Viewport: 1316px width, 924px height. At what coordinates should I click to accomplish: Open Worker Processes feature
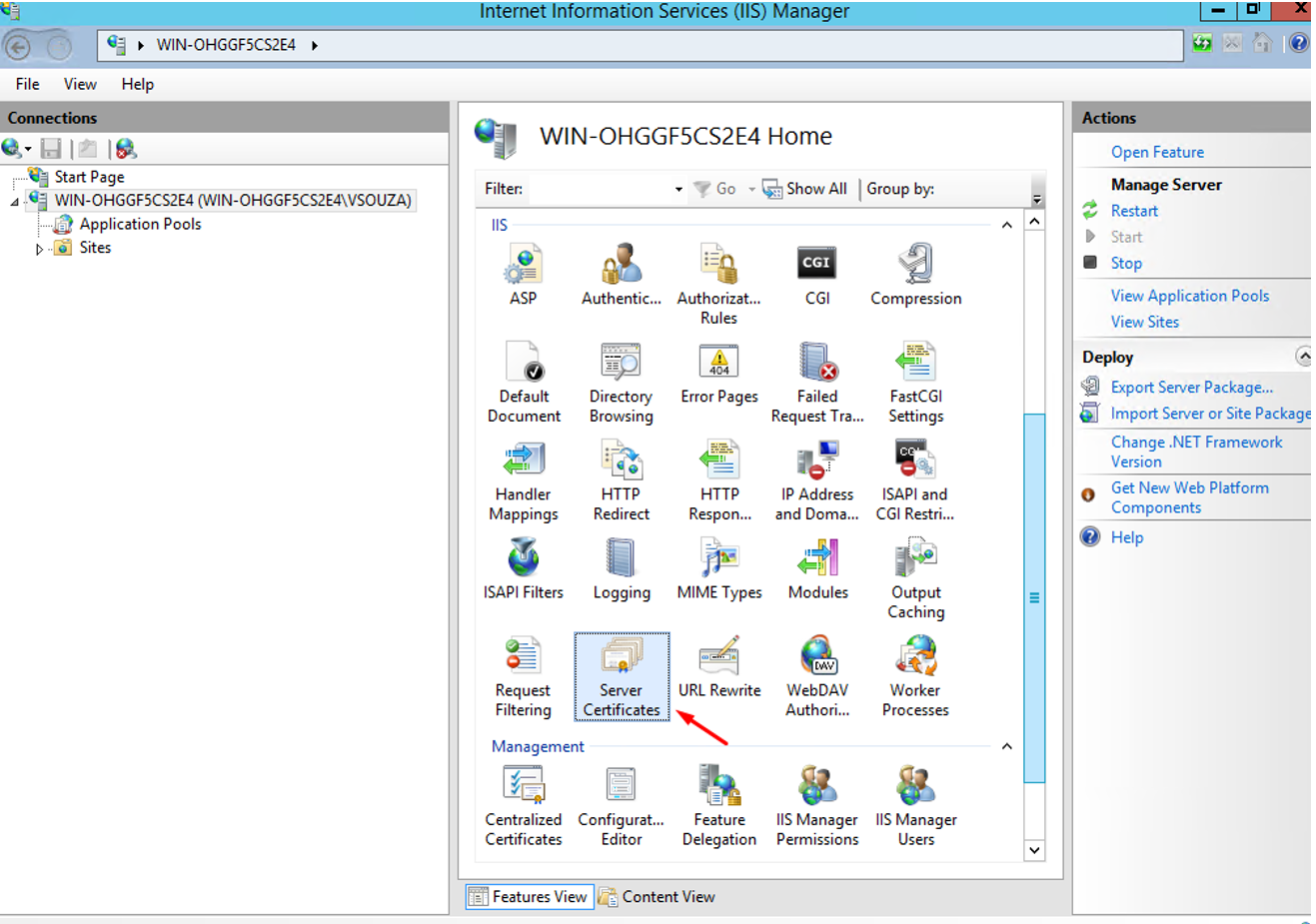tap(915, 676)
